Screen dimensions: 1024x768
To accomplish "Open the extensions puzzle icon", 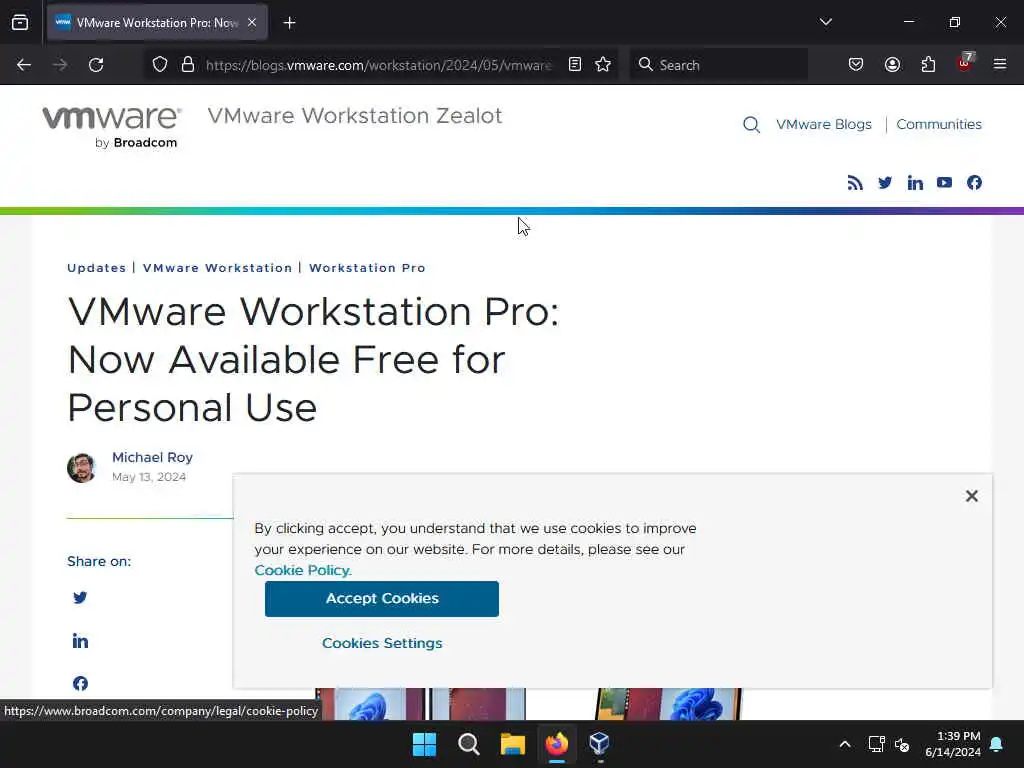I will 928,65.
